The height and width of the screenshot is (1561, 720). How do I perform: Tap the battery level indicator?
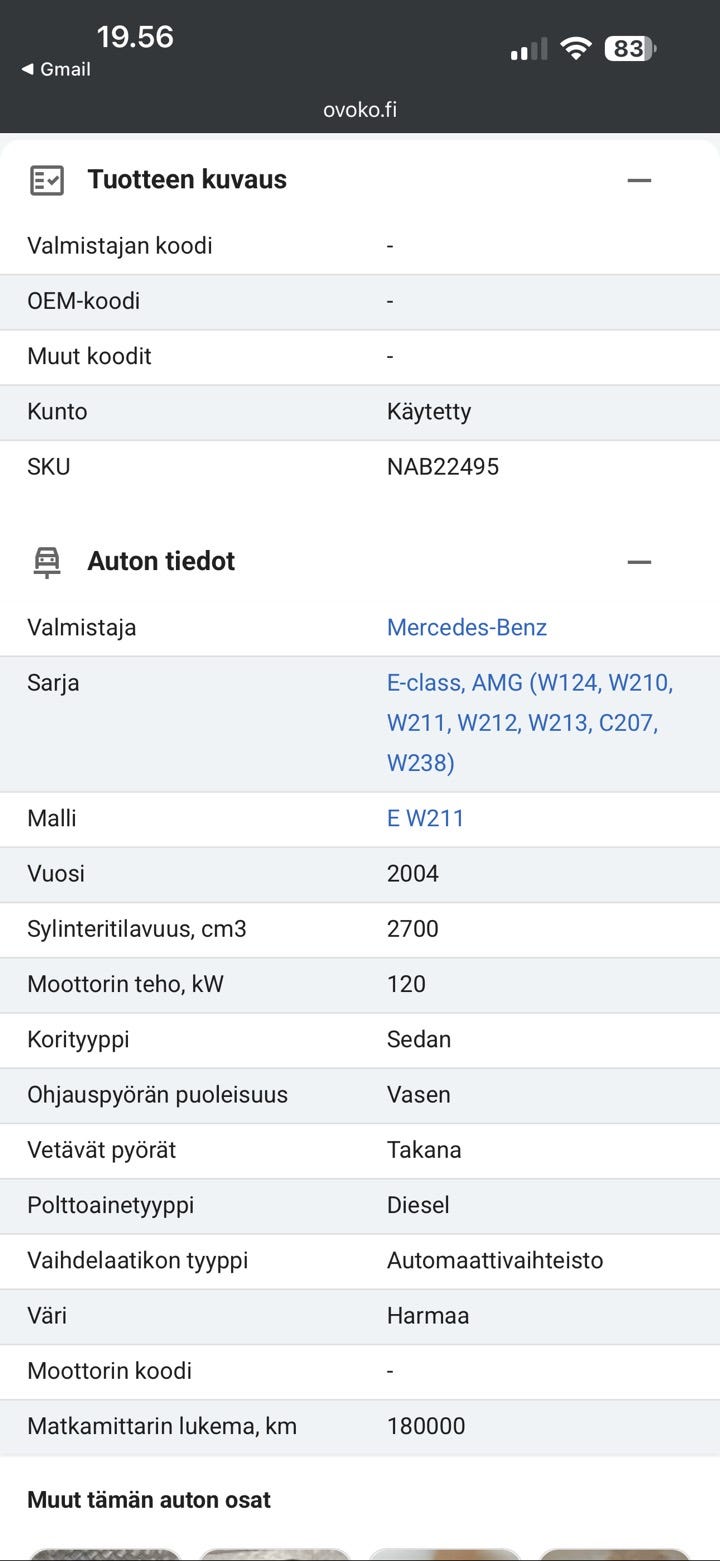pos(630,48)
